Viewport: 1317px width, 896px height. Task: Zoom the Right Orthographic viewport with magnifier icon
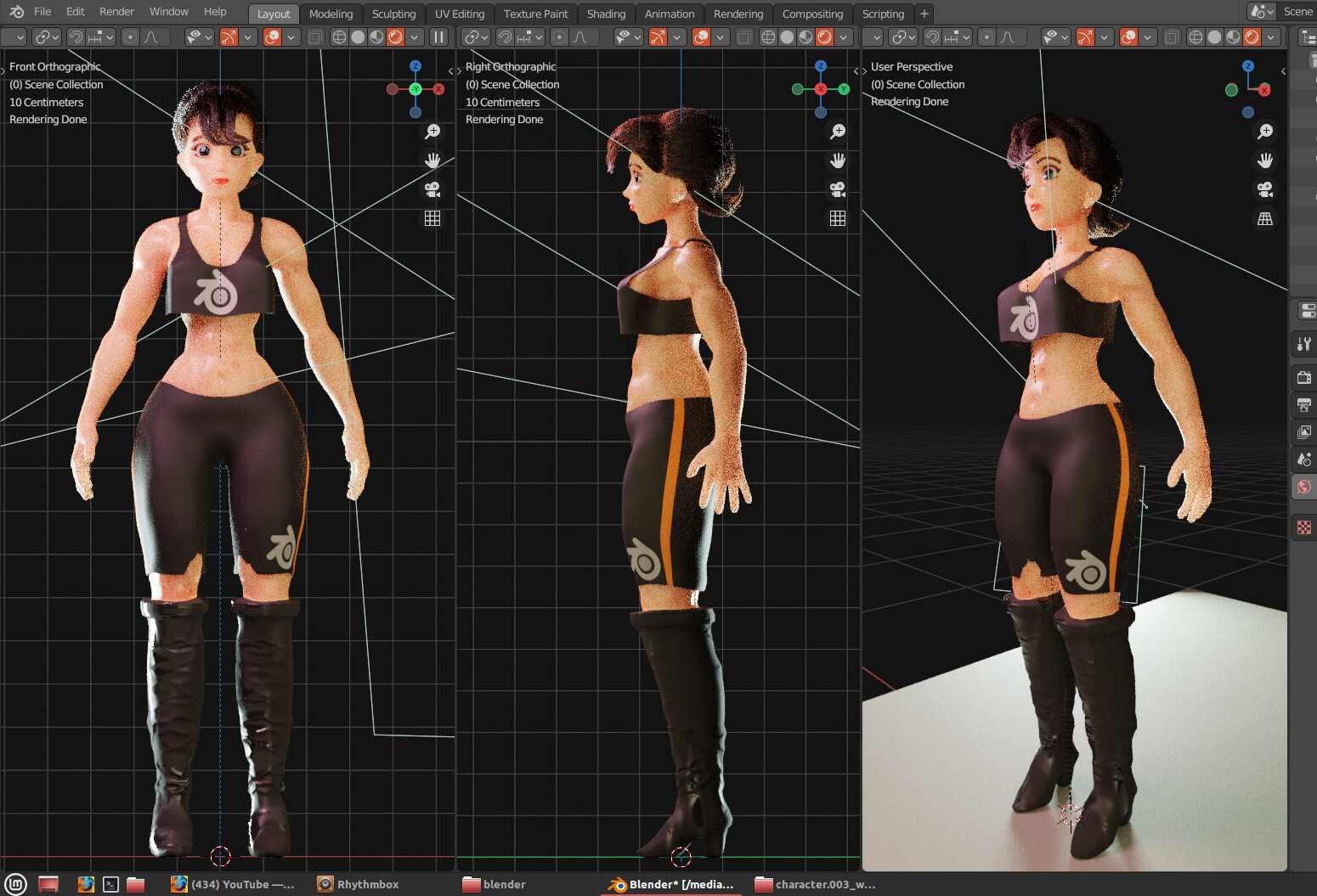tap(838, 132)
